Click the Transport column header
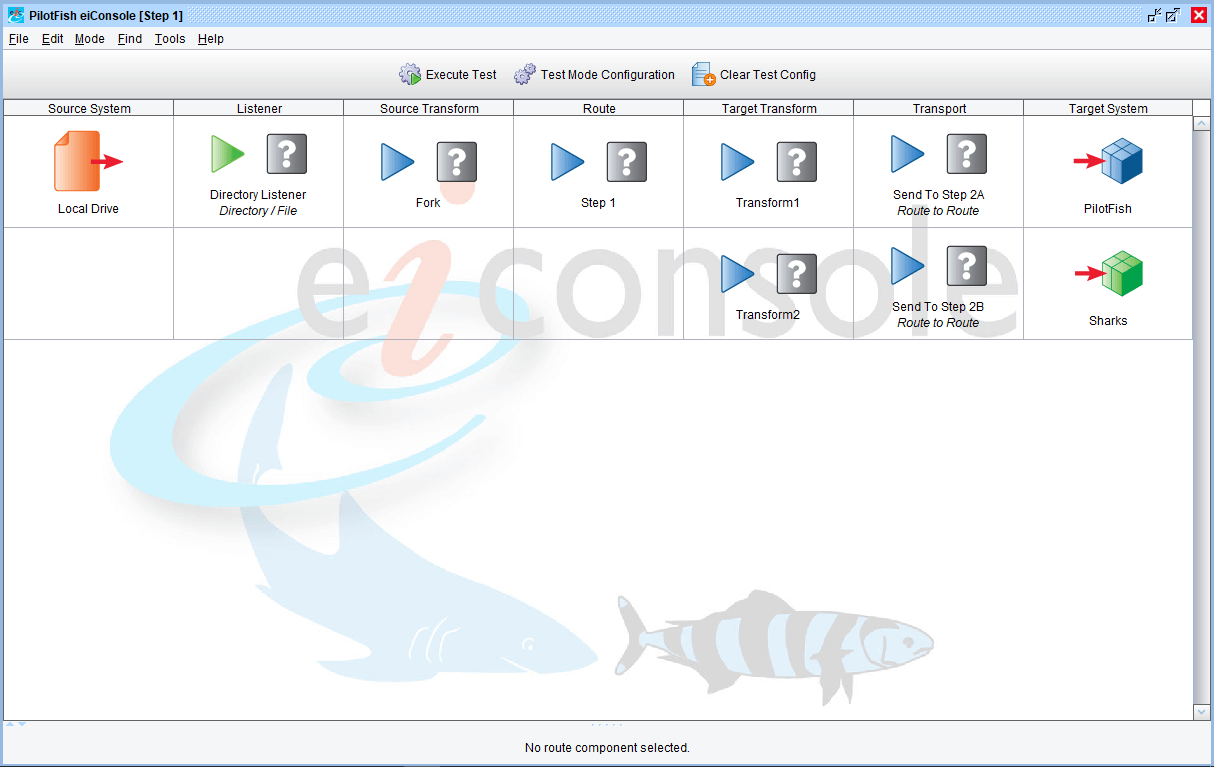Image resolution: width=1214 pixels, height=767 pixels. 939,108
